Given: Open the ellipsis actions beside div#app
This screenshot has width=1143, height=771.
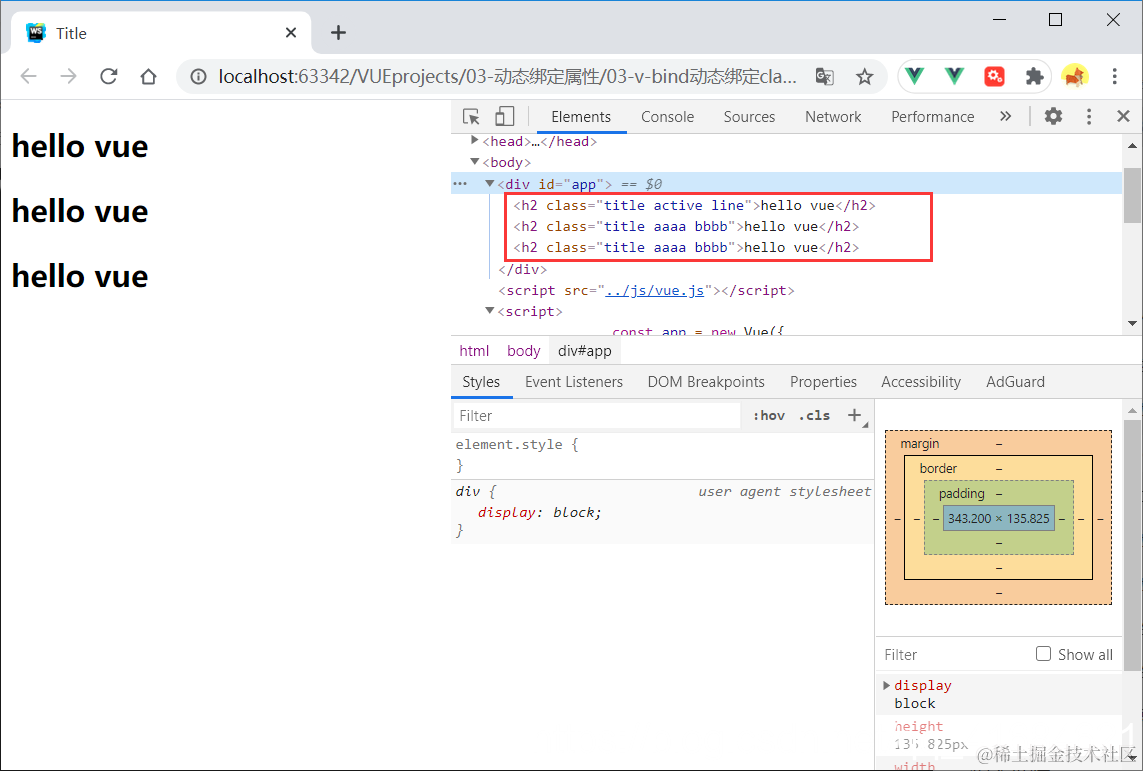Looking at the screenshot, I should pyautogui.click(x=460, y=184).
